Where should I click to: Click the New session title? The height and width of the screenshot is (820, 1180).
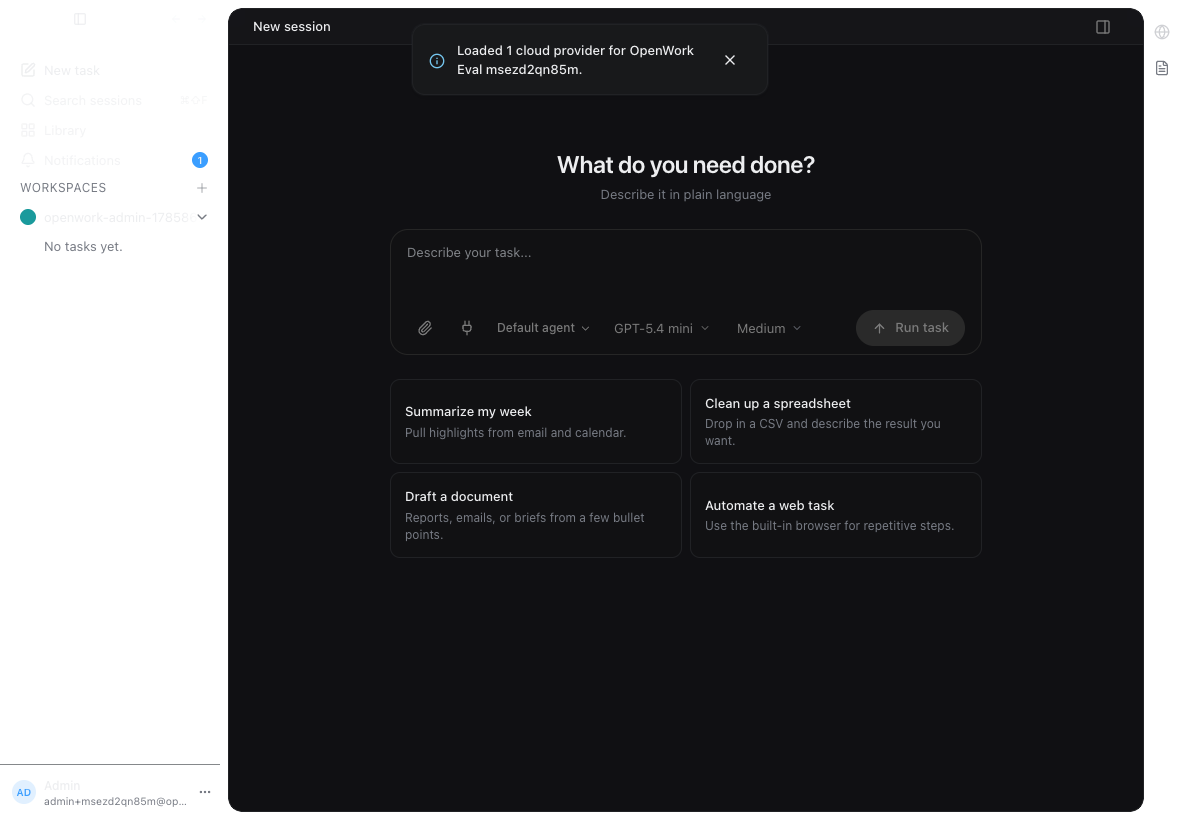click(x=292, y=26)
